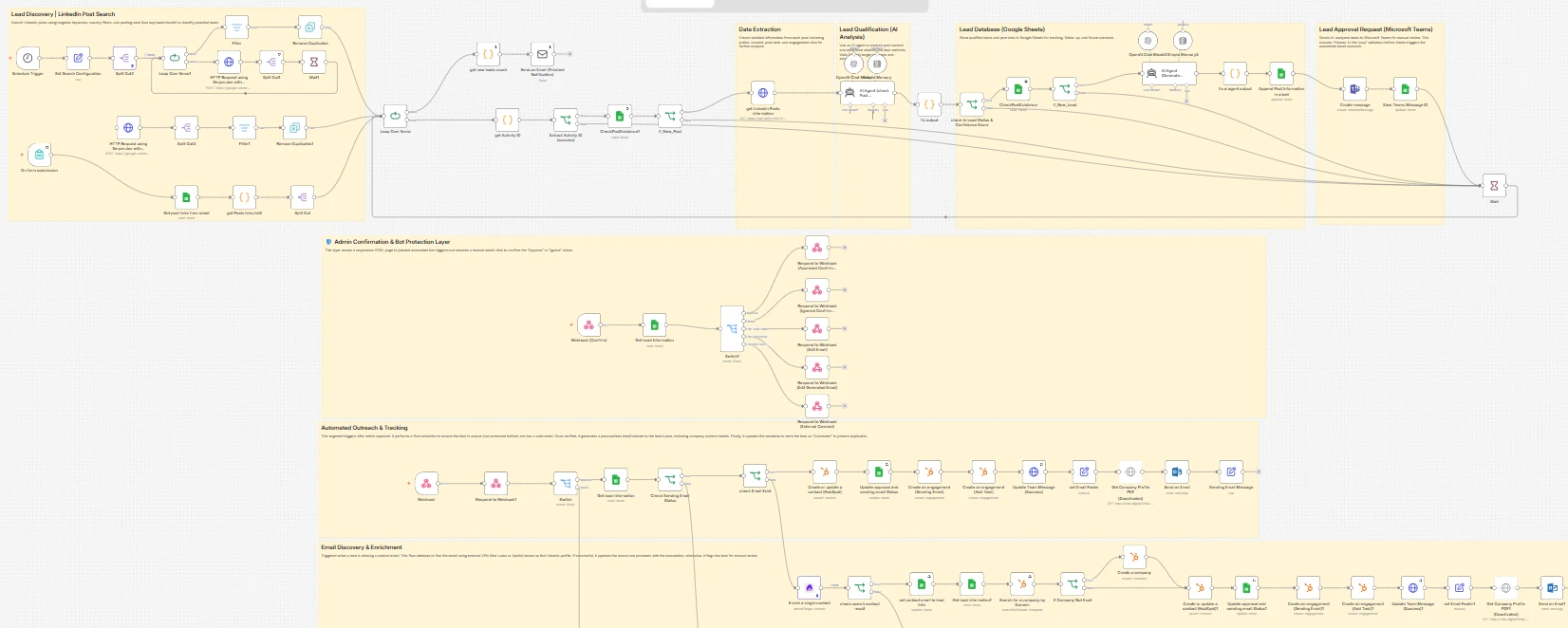Select the Check Sending Email Status node

670,480
